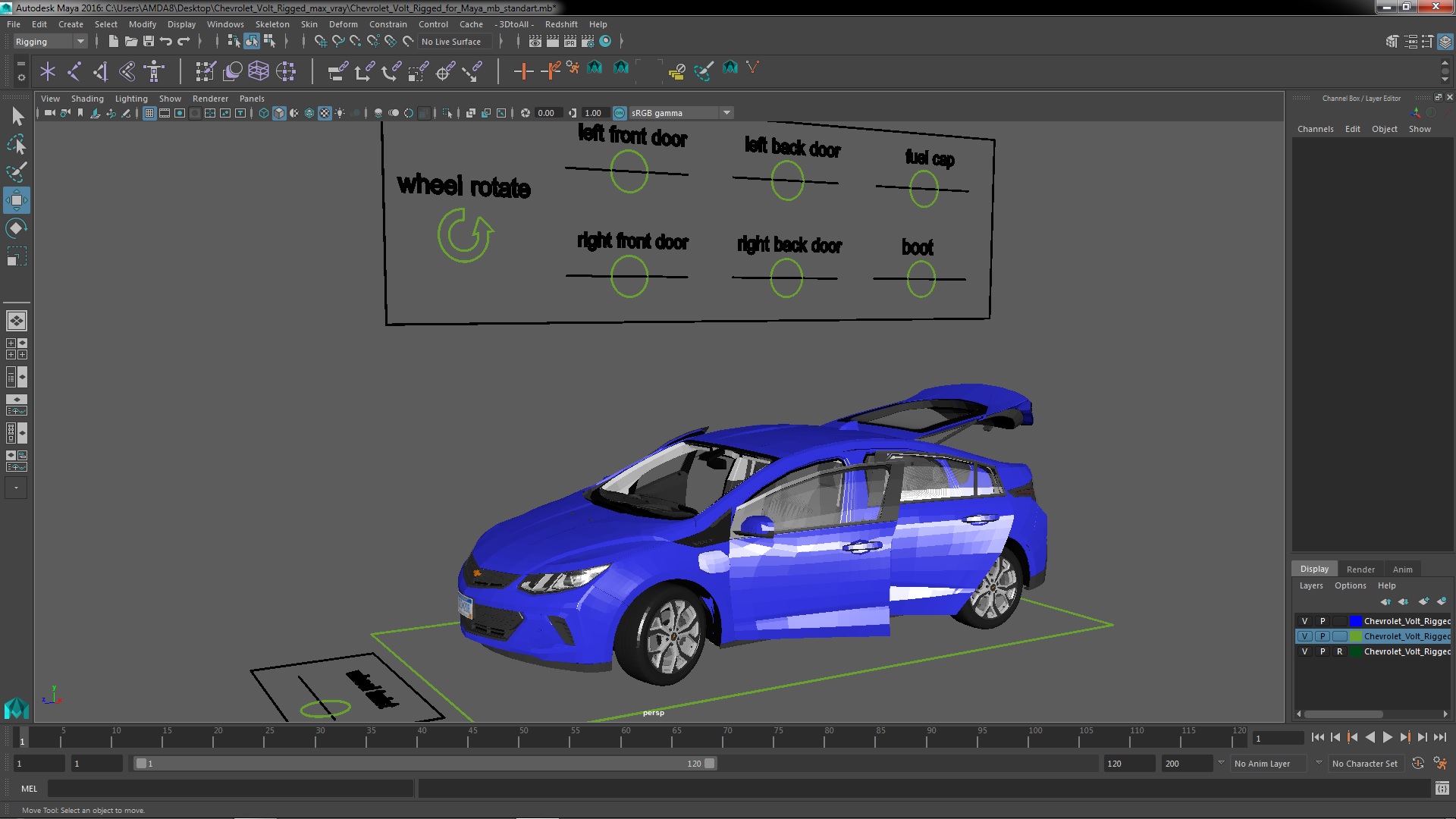Toggle playback P on blue Chevrolet layer
The height and width of the screenshot is (819, 1456).
(x=1323, y=621)
